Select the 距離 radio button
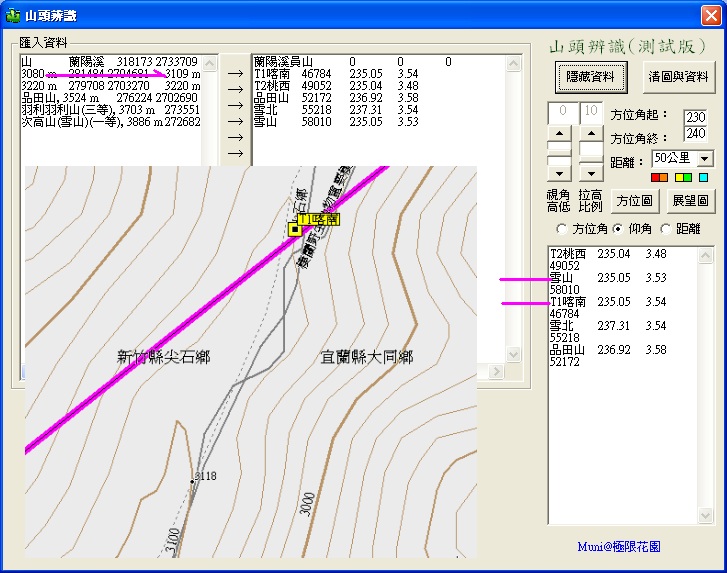This screenshot has width=727, height=573. pos(666,229)
